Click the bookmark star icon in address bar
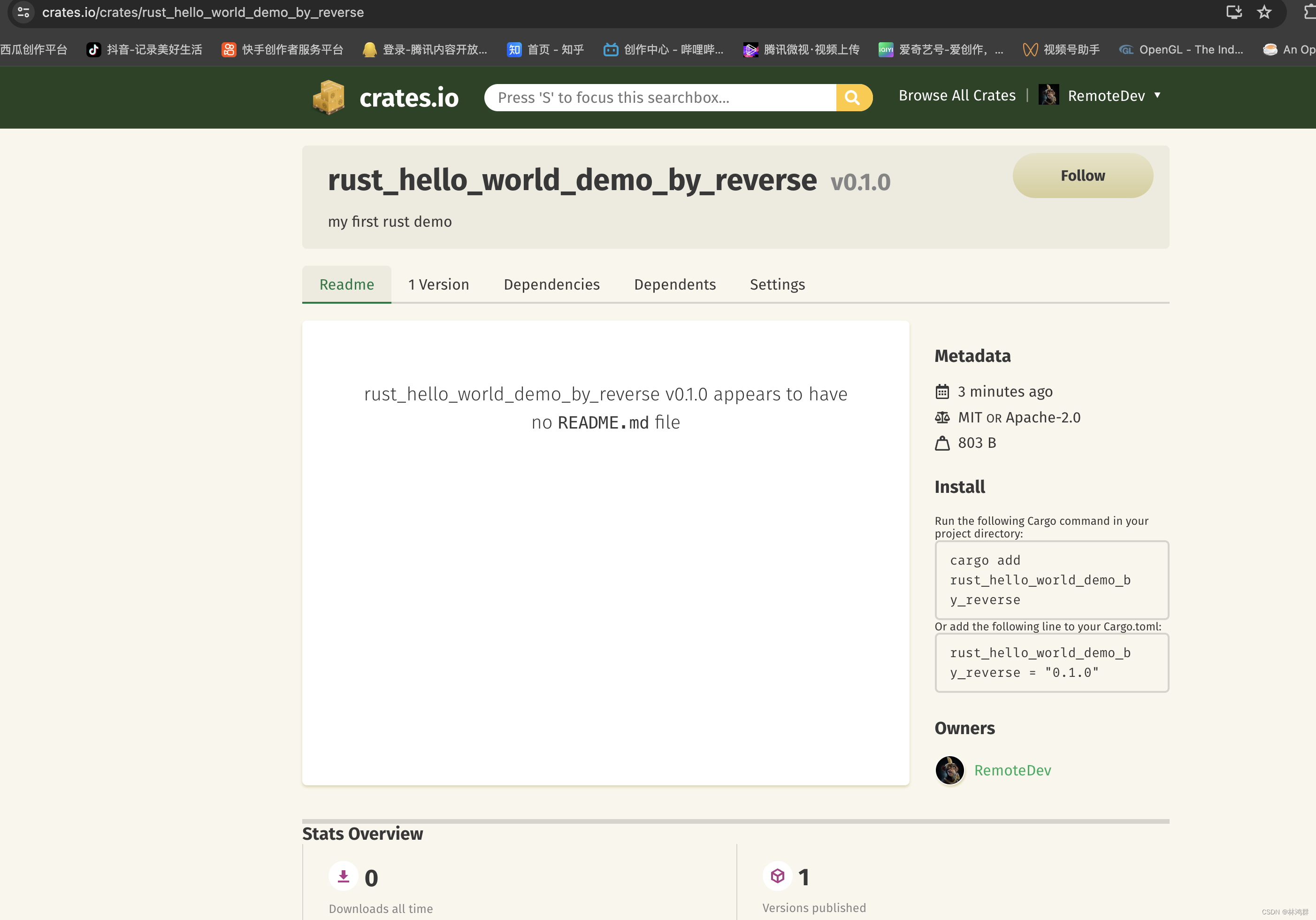This screenshot has width=1316, height=920. [x=1264, y=12]
